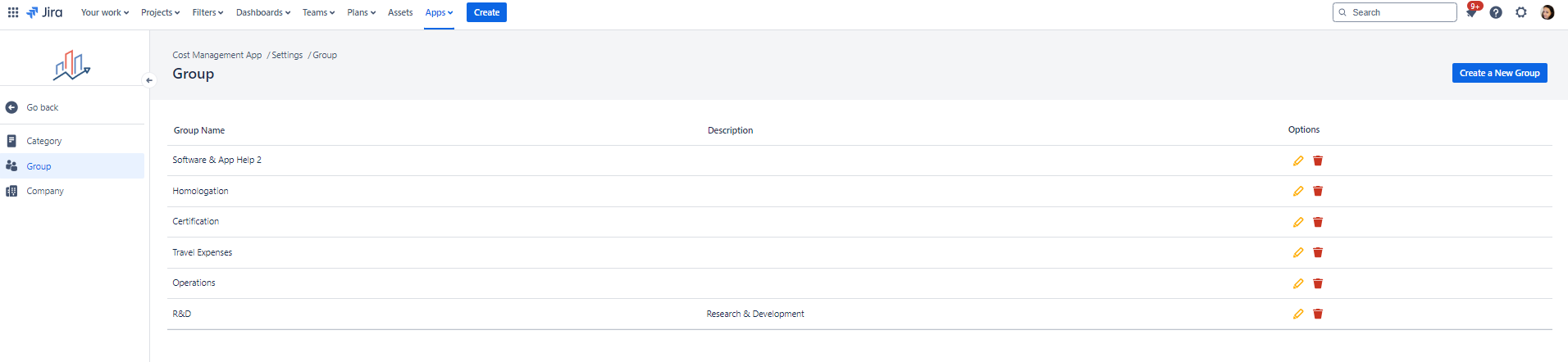Expand the Projects dropdown

coord(160,12)
